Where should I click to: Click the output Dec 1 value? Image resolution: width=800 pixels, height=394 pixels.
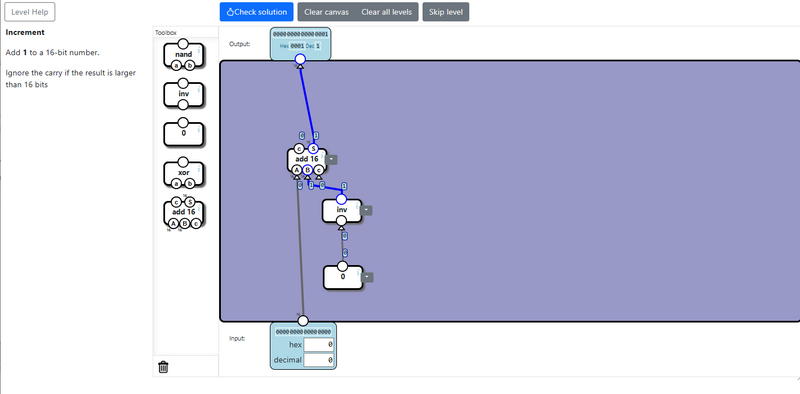(x=318, y=46)
